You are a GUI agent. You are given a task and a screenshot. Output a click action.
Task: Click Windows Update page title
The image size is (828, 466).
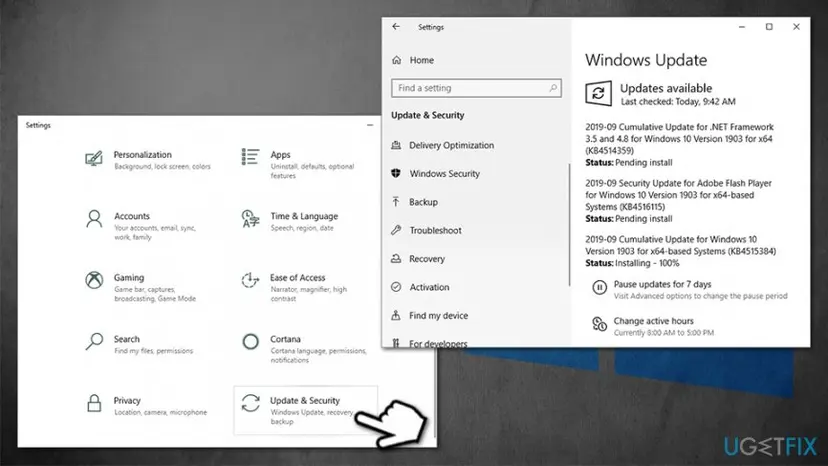(646, 60)
